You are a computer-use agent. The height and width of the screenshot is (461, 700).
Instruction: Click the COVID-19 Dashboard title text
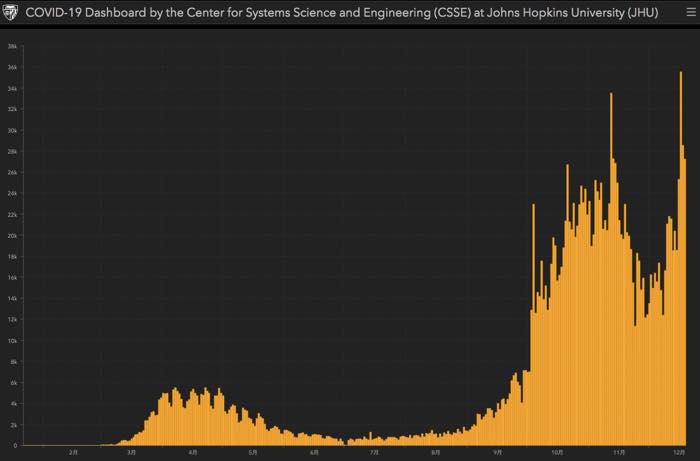342,12
